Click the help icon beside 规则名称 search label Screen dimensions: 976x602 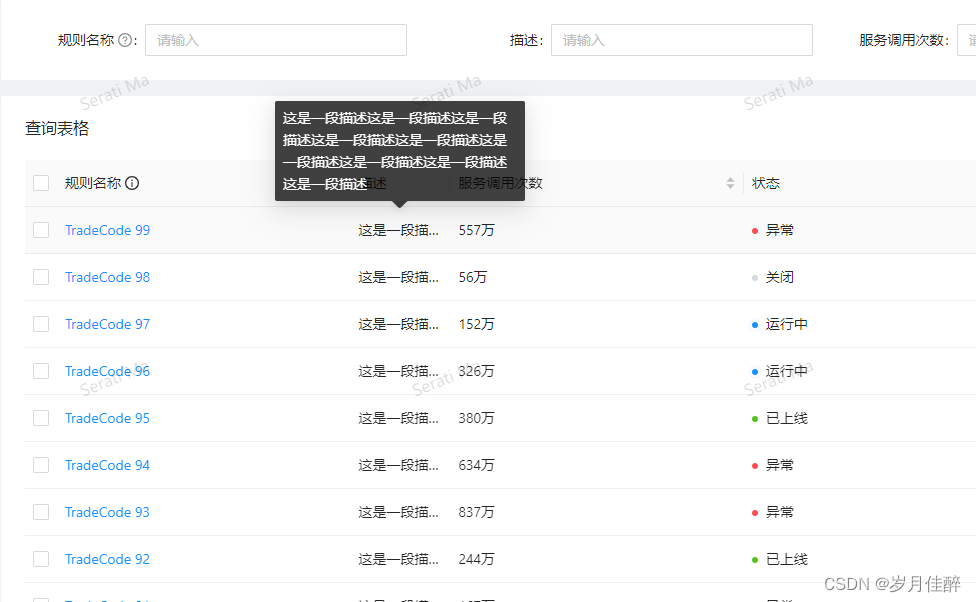125,40
